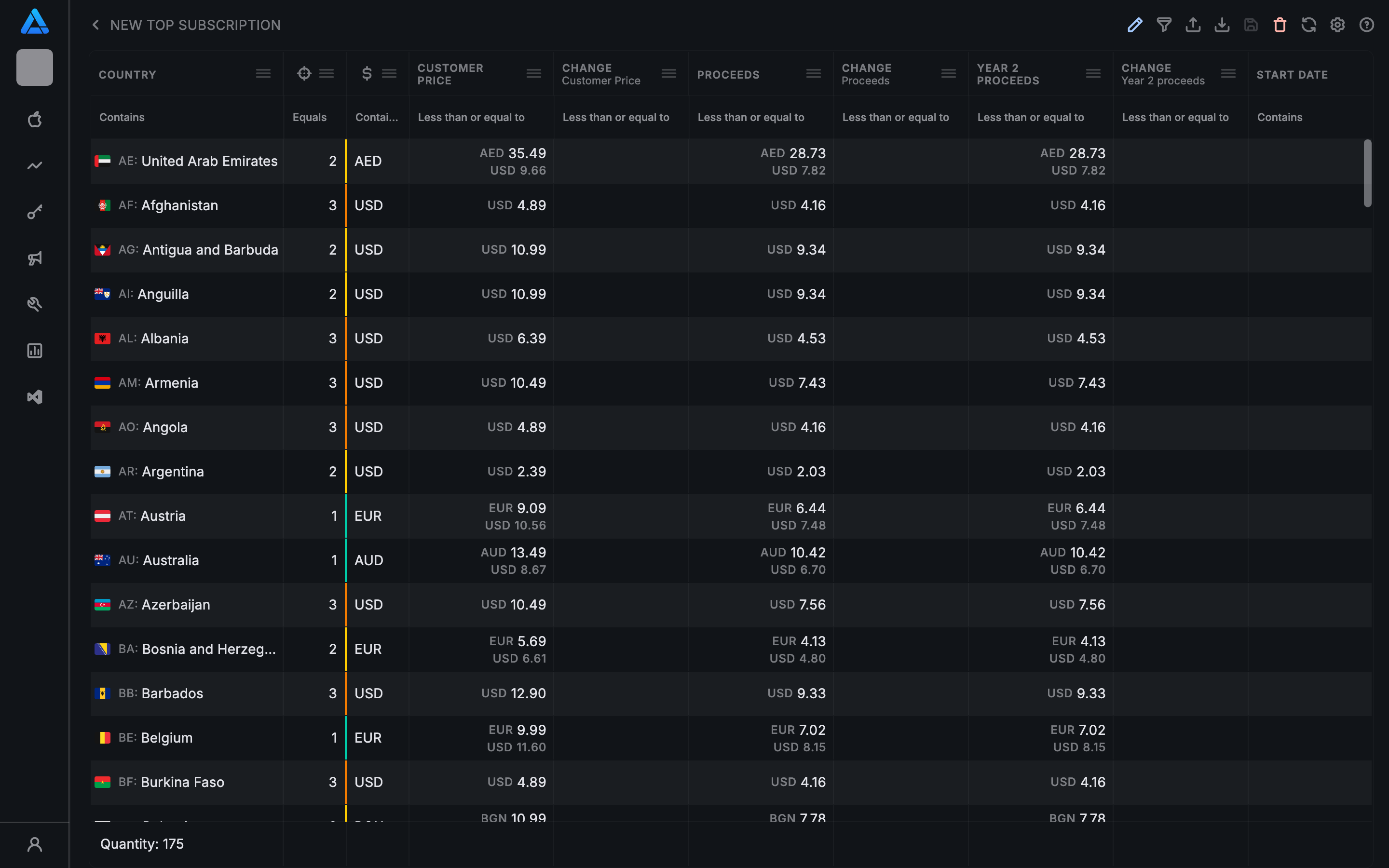The width and height of the screenshot is (1389, 868).
Task: Open the filter funnel icon
Action: click(1164, 25)
